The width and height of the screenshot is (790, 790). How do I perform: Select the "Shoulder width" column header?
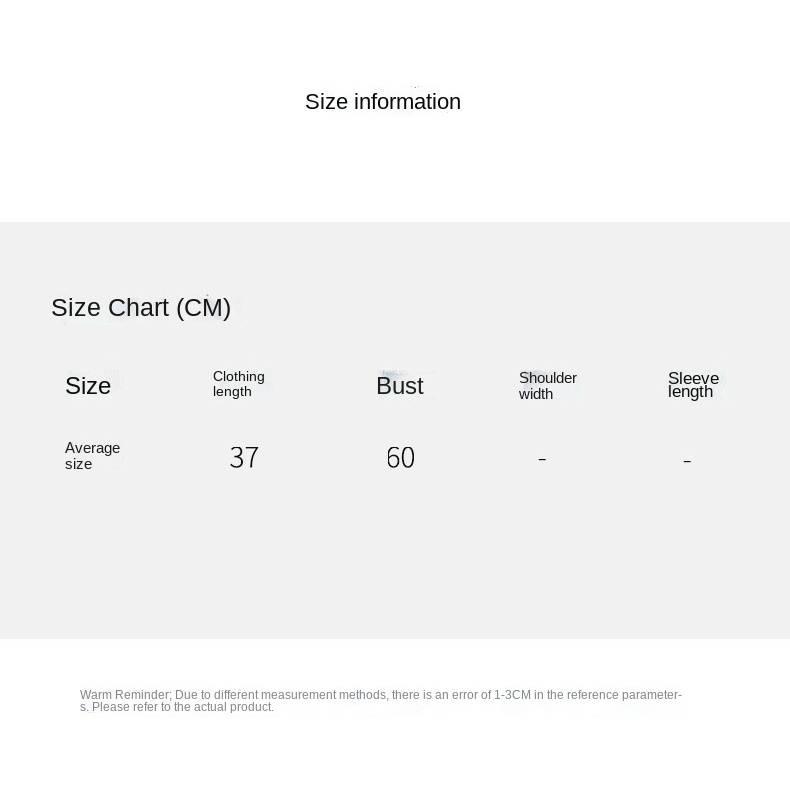[547, 386]
